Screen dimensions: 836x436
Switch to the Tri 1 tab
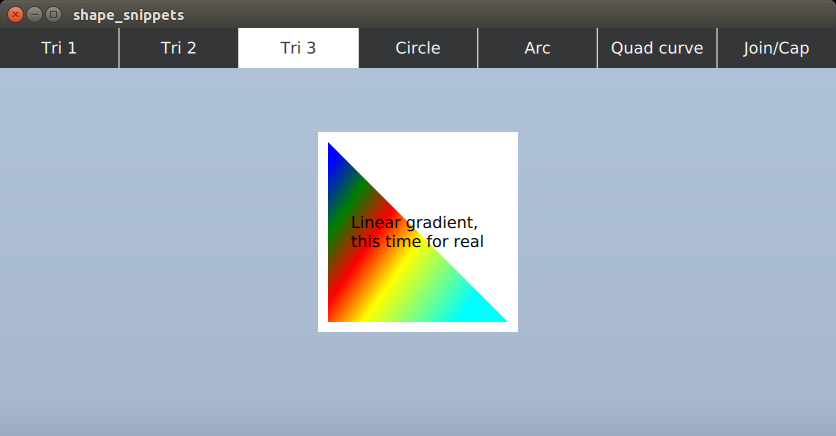(59, 48)
